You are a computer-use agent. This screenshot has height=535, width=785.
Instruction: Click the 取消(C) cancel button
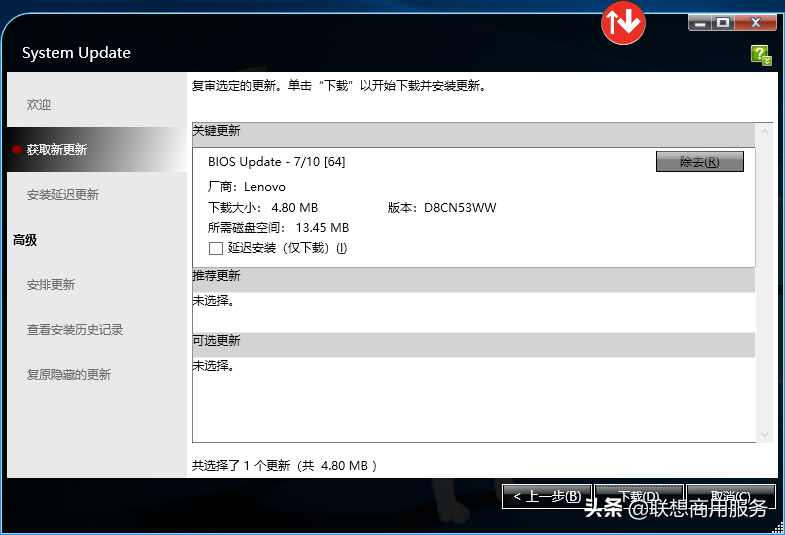coord(731,496)
